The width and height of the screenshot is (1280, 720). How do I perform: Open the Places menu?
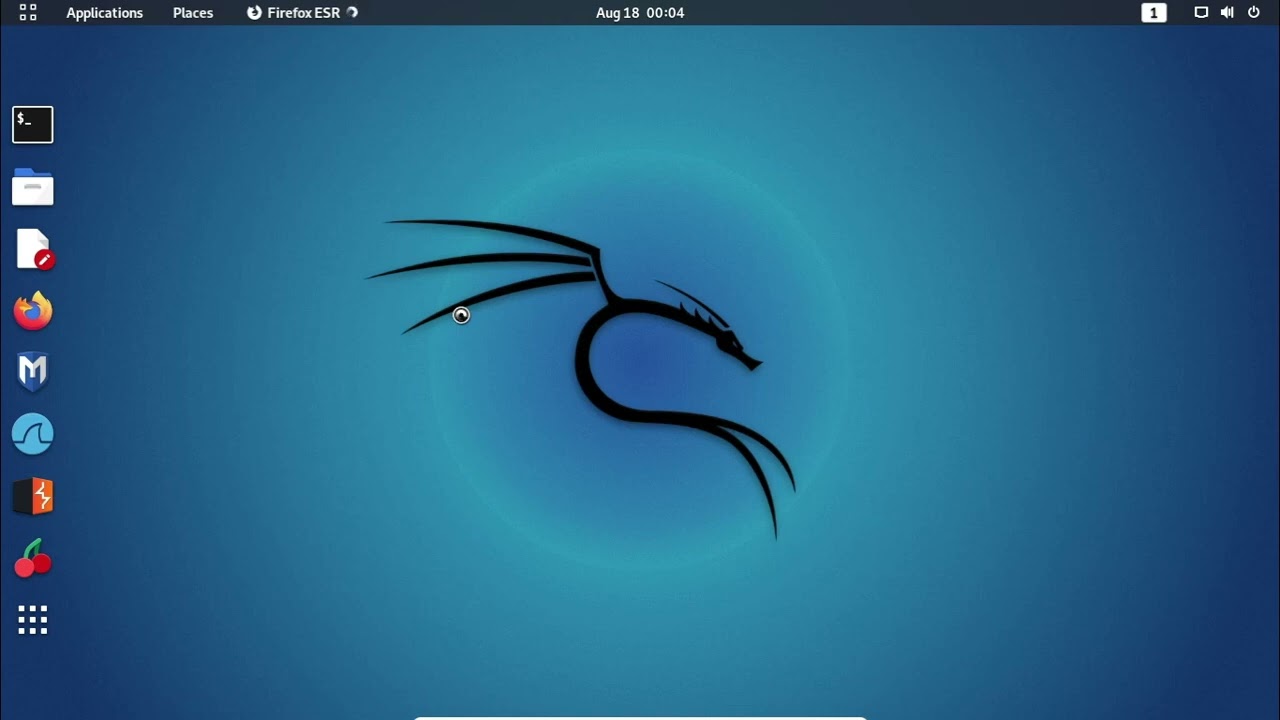pos(193,13)
